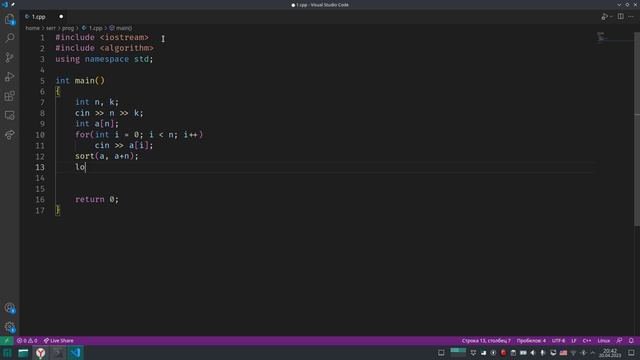
Task: Click line number 13 in the gutter
Action: point(40,167)
